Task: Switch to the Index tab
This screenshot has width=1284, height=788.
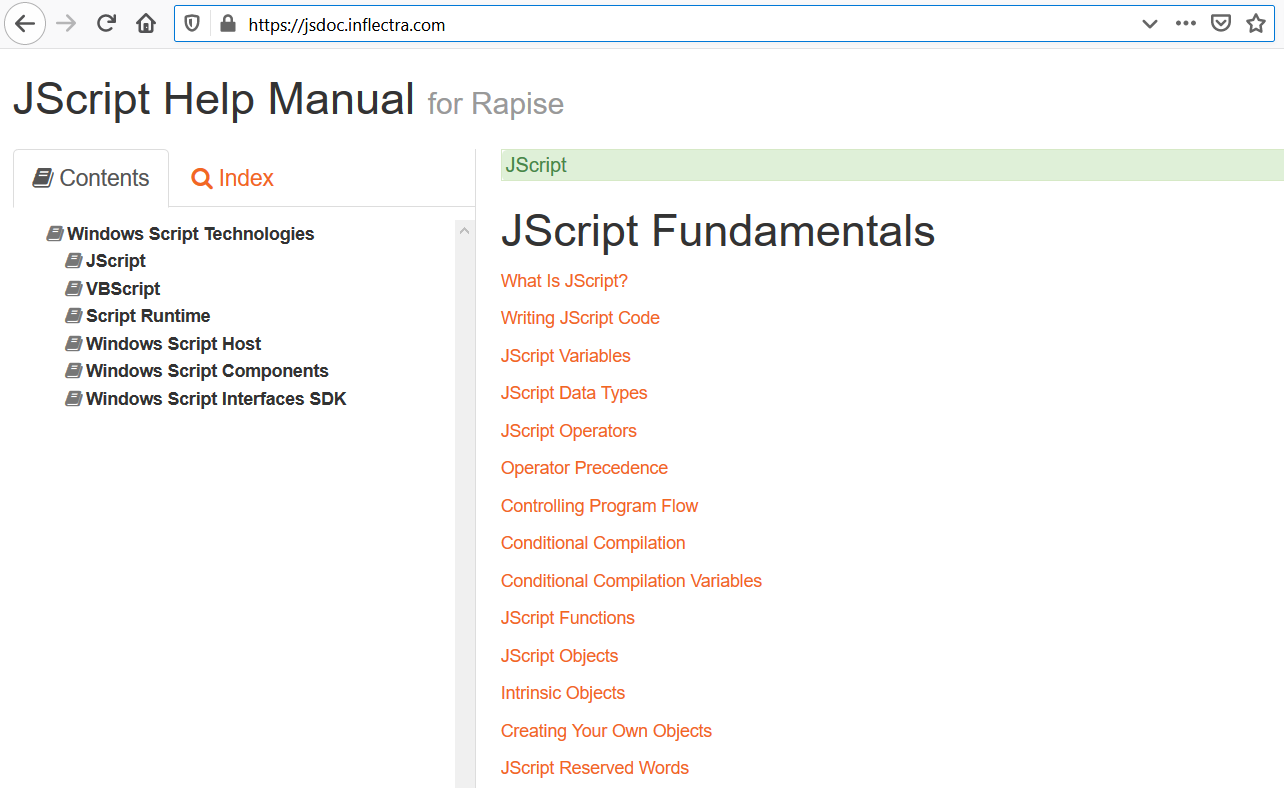Action: (233, 178)
